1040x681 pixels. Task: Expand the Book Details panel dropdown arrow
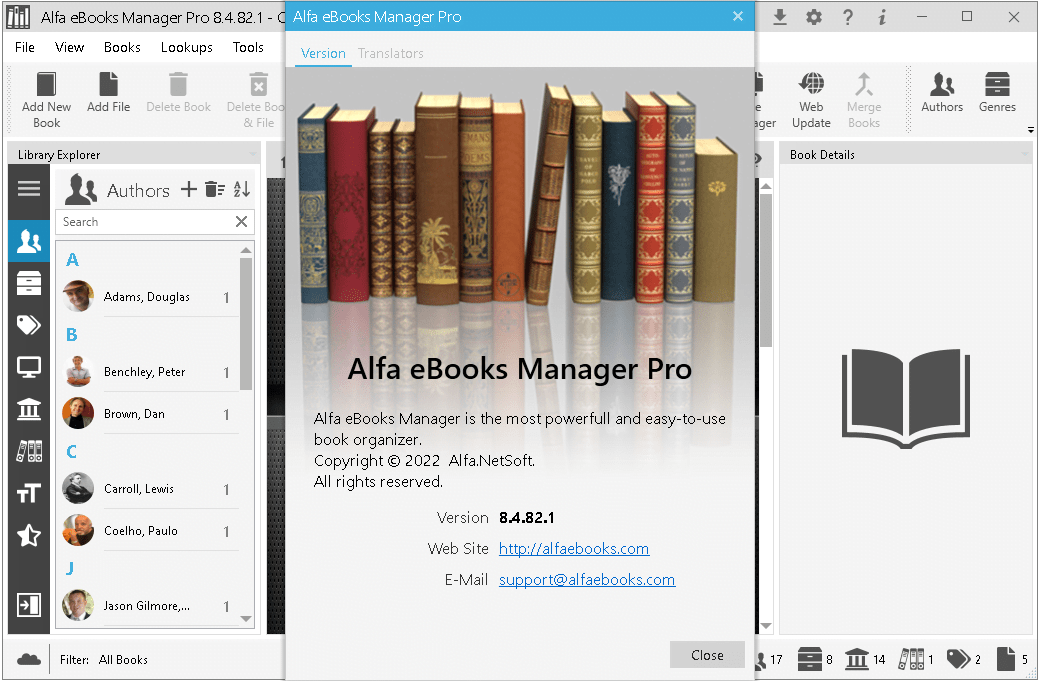coord(1026,155)
